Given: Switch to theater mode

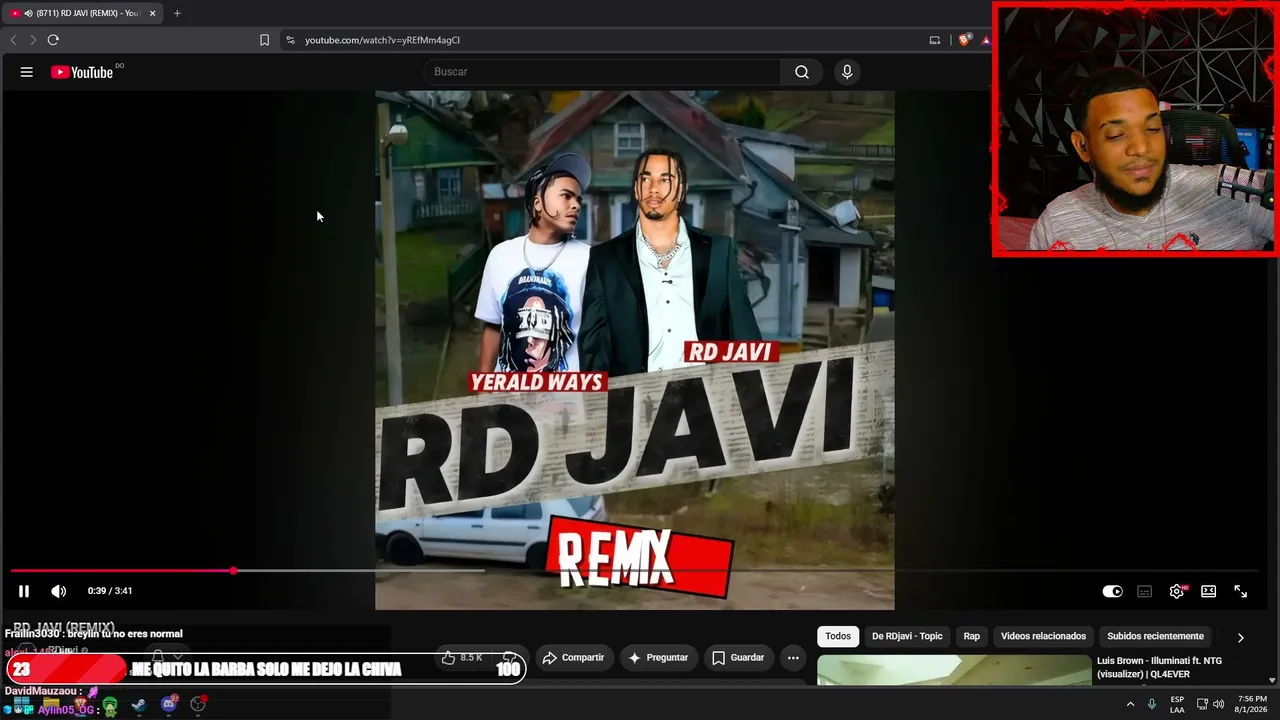Looking at the screenshot, I should tap(1209, 591).
